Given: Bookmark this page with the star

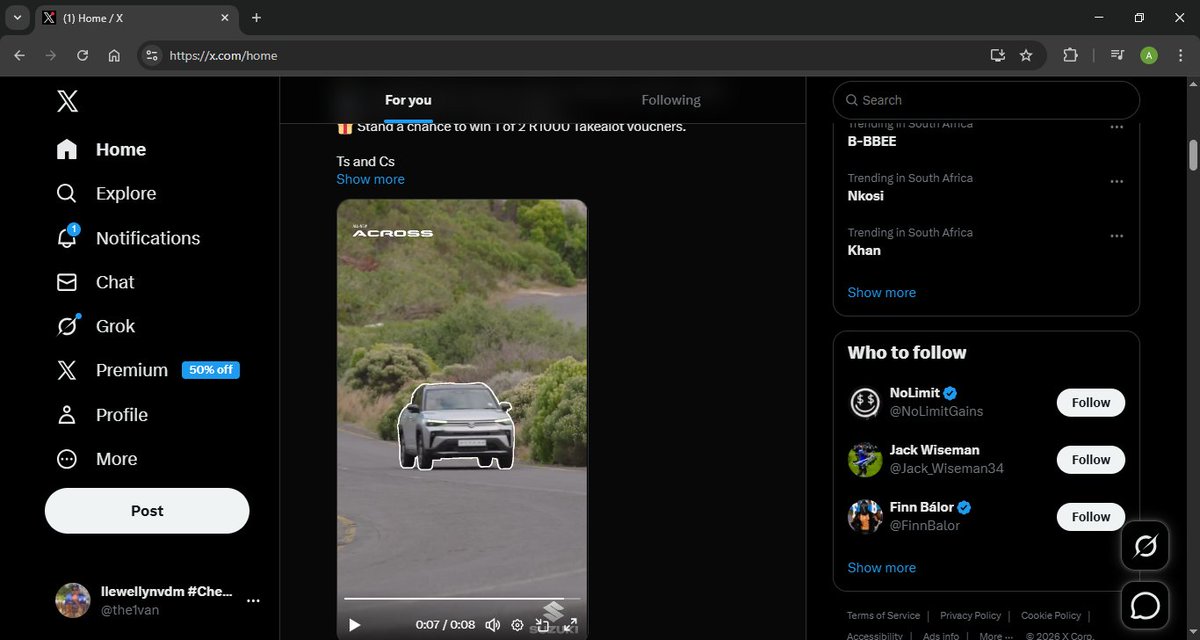Looking at the screenshot, I should pyautogui.click(x=1026, y=56).
